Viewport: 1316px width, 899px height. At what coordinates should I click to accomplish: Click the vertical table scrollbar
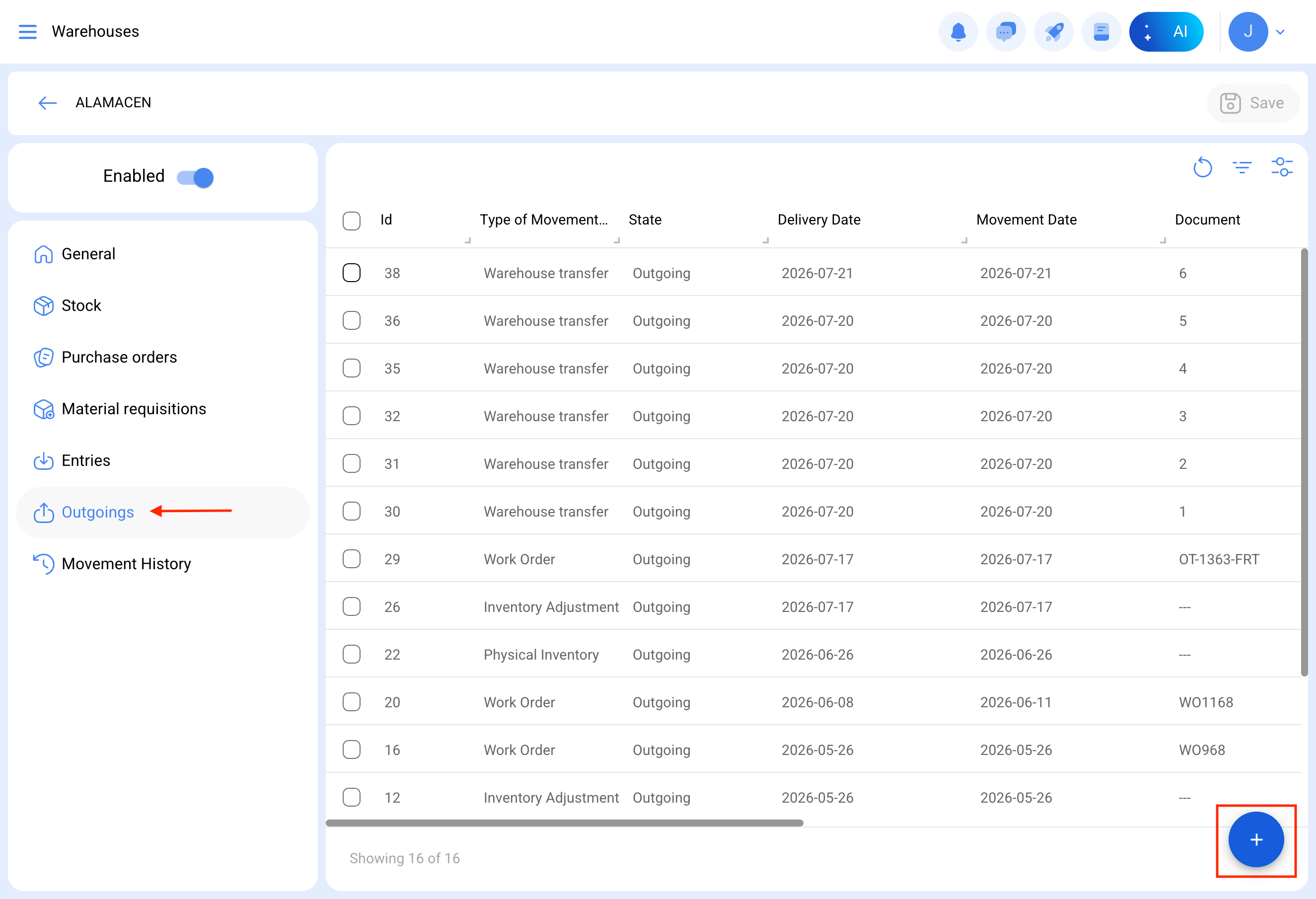pos(1304,462)
